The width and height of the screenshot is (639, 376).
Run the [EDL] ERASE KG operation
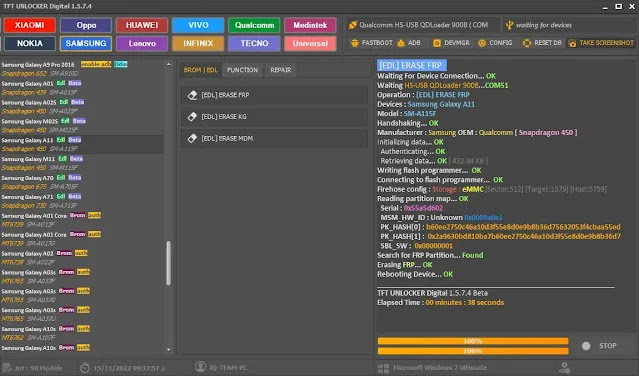[274, 117]
